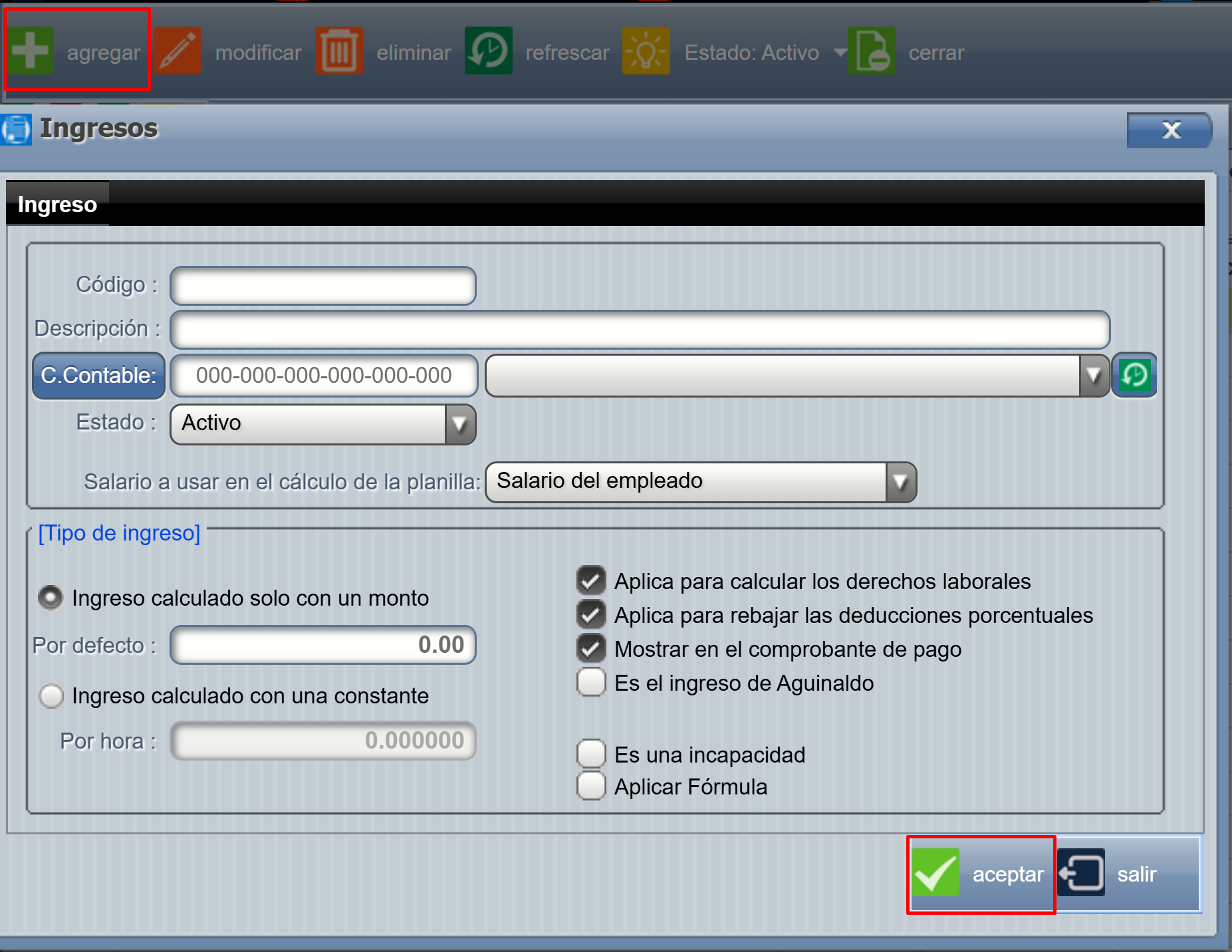The width and height of the screenshot is (1232, 952).
Task: Open the Estado: Activo toolbar filter arrow
Action: [x=840, y=53]
